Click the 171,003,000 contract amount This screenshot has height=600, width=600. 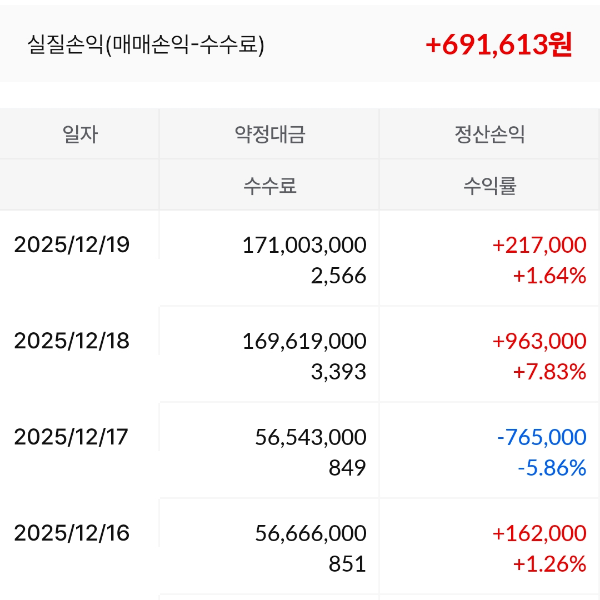[x=304, y=244]
